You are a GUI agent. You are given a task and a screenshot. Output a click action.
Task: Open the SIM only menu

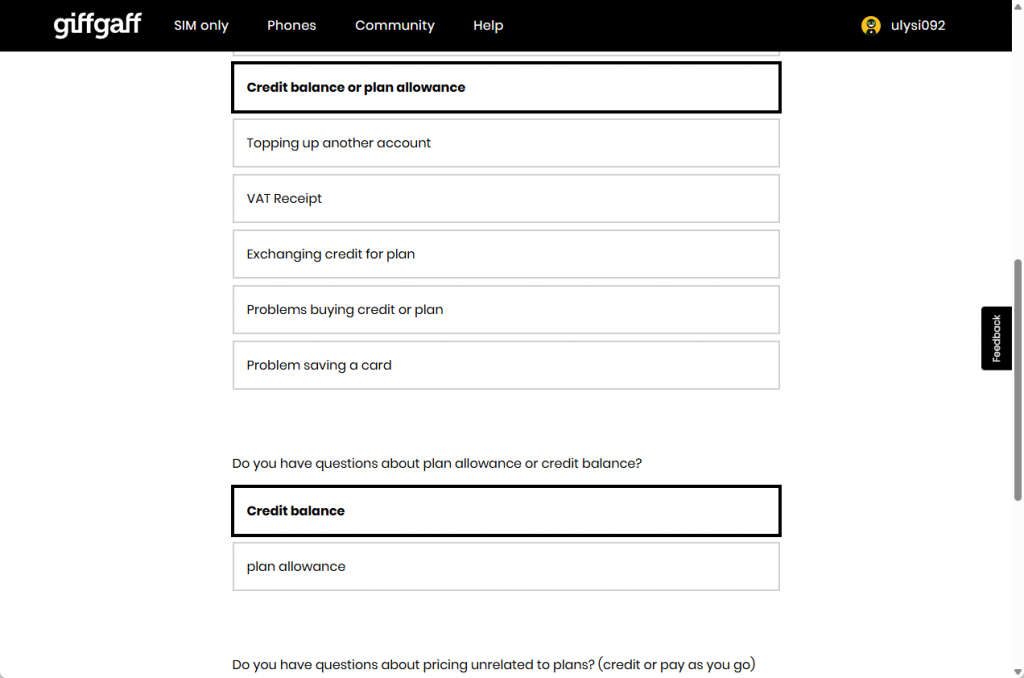[x=201, y=25]
